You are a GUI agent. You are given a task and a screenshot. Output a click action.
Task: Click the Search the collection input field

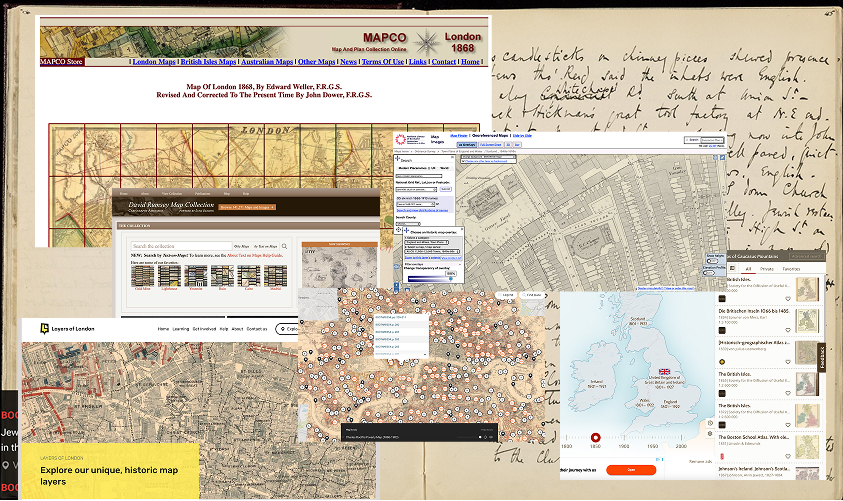(182, 246)
